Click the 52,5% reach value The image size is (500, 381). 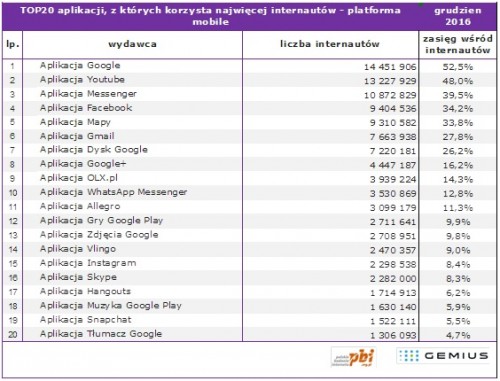pyautogui.click(x=458, y=67)
